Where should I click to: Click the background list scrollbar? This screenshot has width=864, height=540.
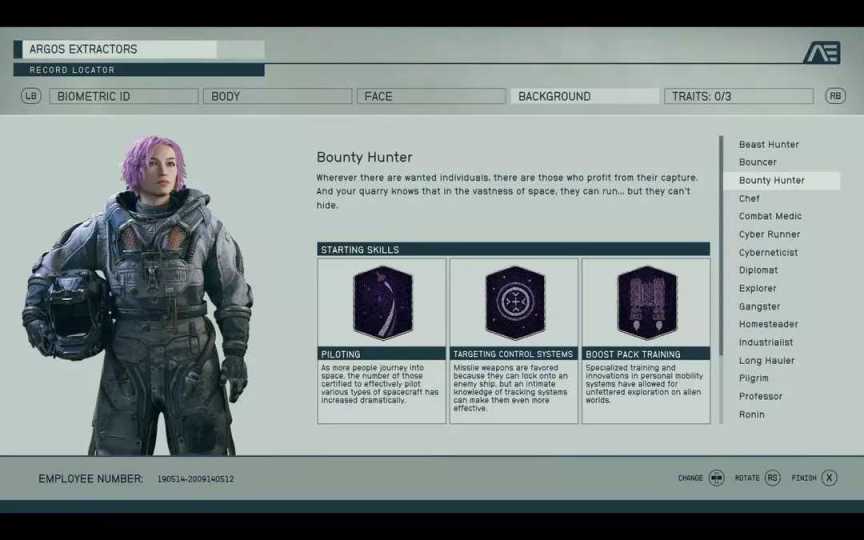click(x=721, y=248)
